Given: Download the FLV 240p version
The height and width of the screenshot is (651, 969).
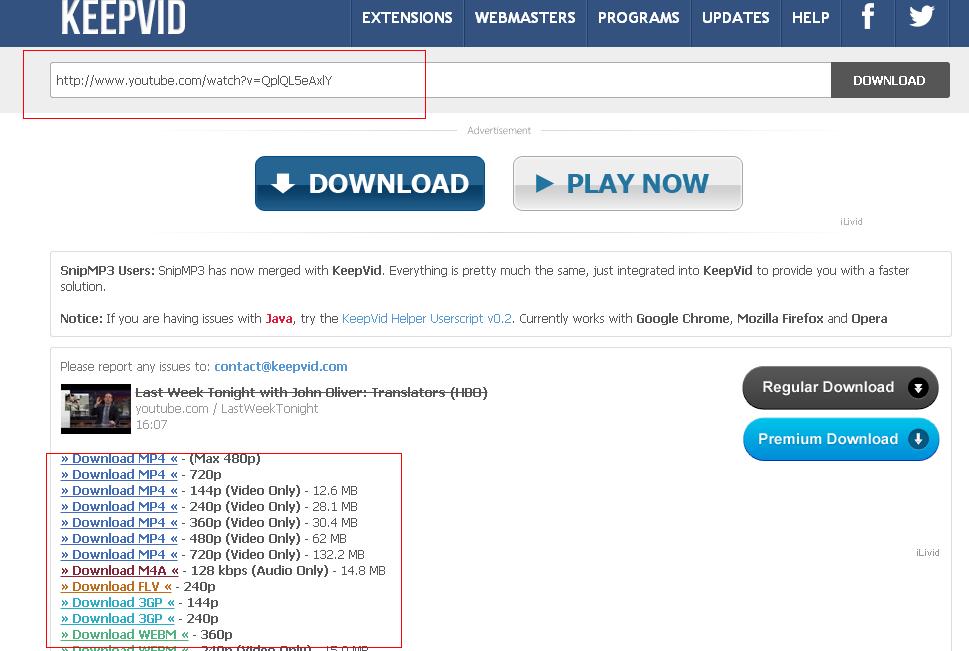Looking at the screenshot, I should pyautogui.click(x=116, y=587).
